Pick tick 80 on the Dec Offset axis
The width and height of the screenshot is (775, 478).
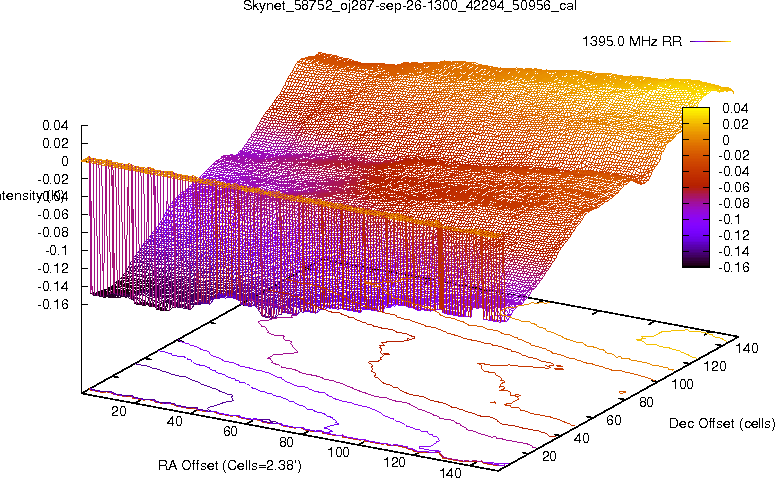coord(646,402)
